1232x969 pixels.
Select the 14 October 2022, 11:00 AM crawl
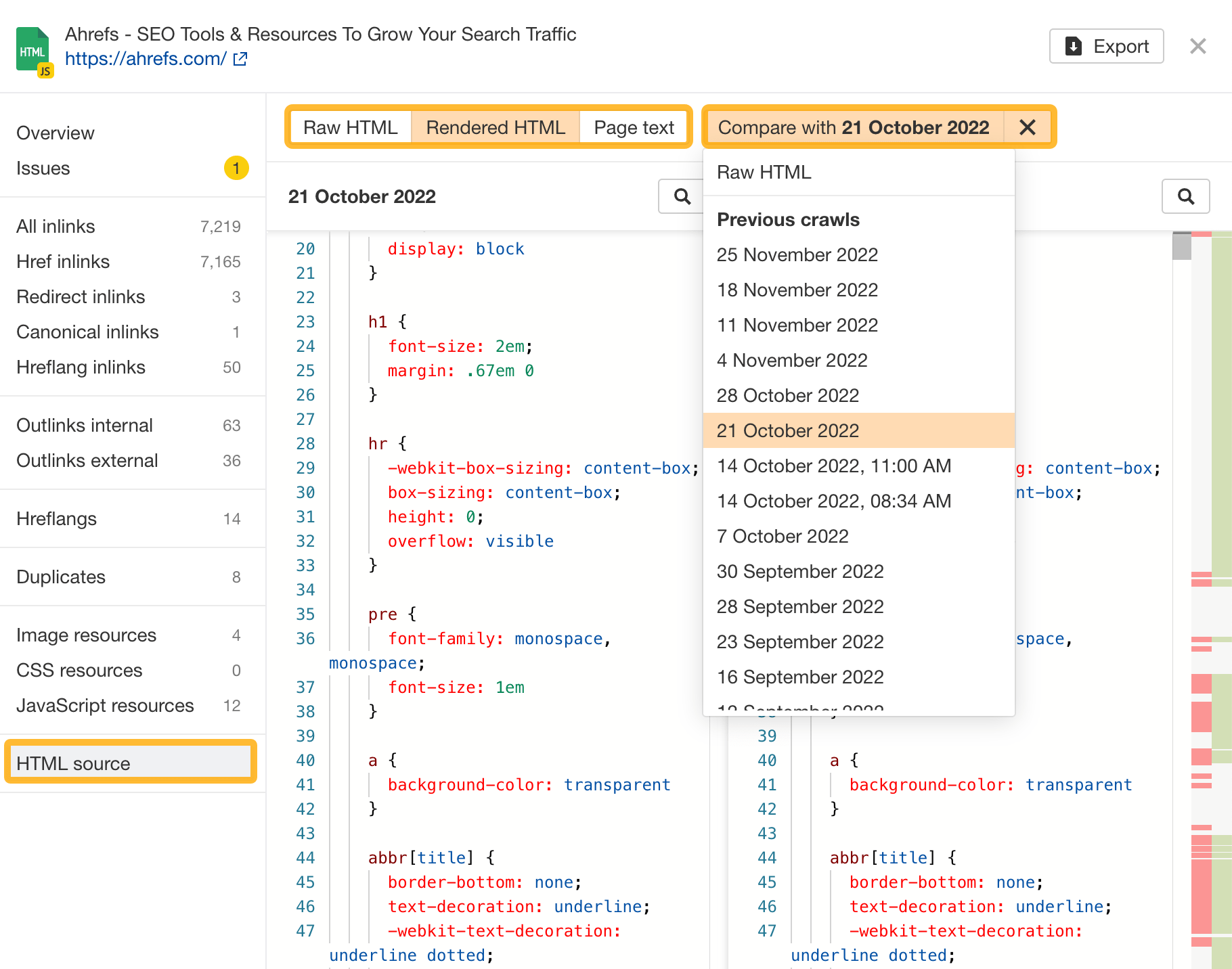[834, 466]
